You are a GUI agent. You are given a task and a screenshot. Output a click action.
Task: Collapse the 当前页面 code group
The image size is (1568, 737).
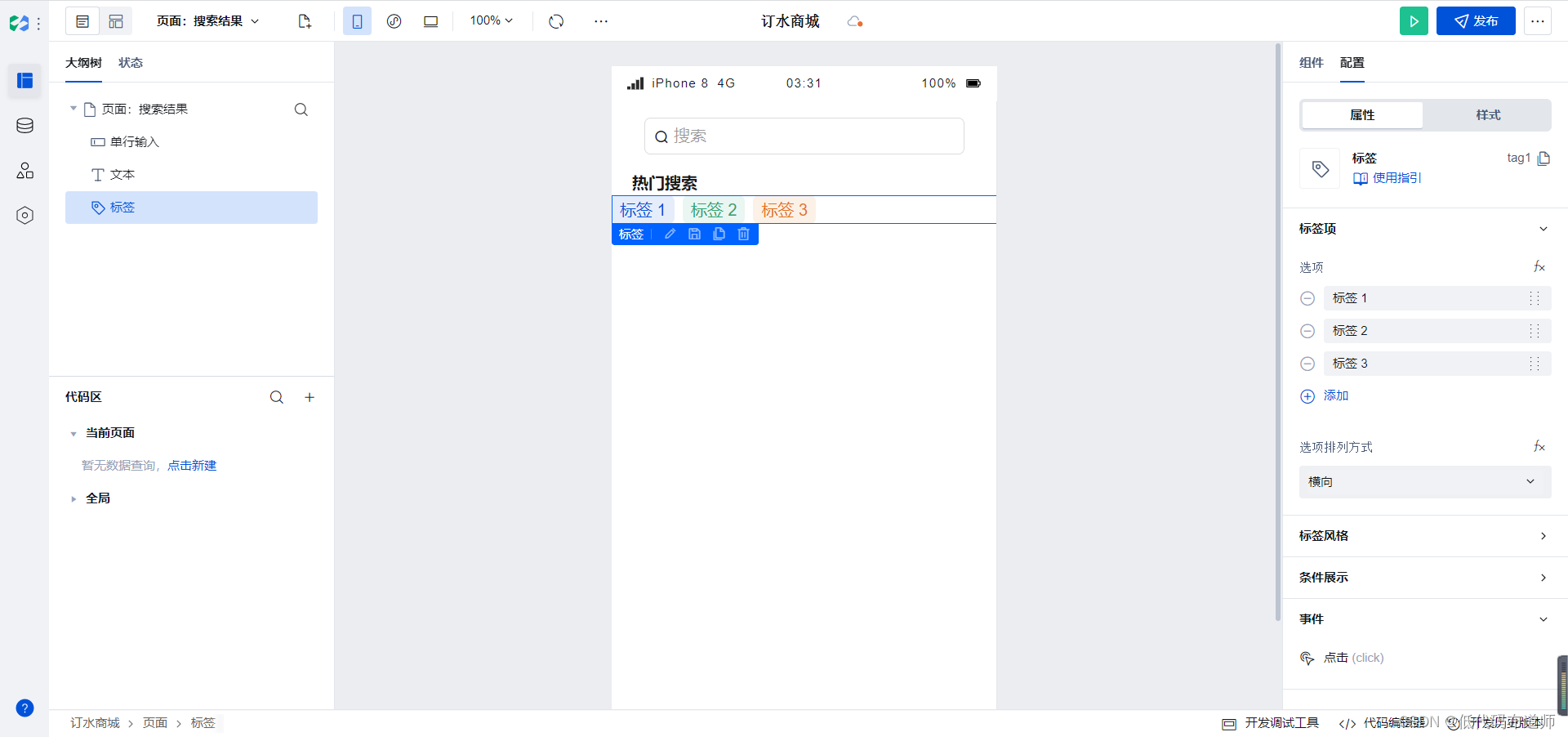73,434
